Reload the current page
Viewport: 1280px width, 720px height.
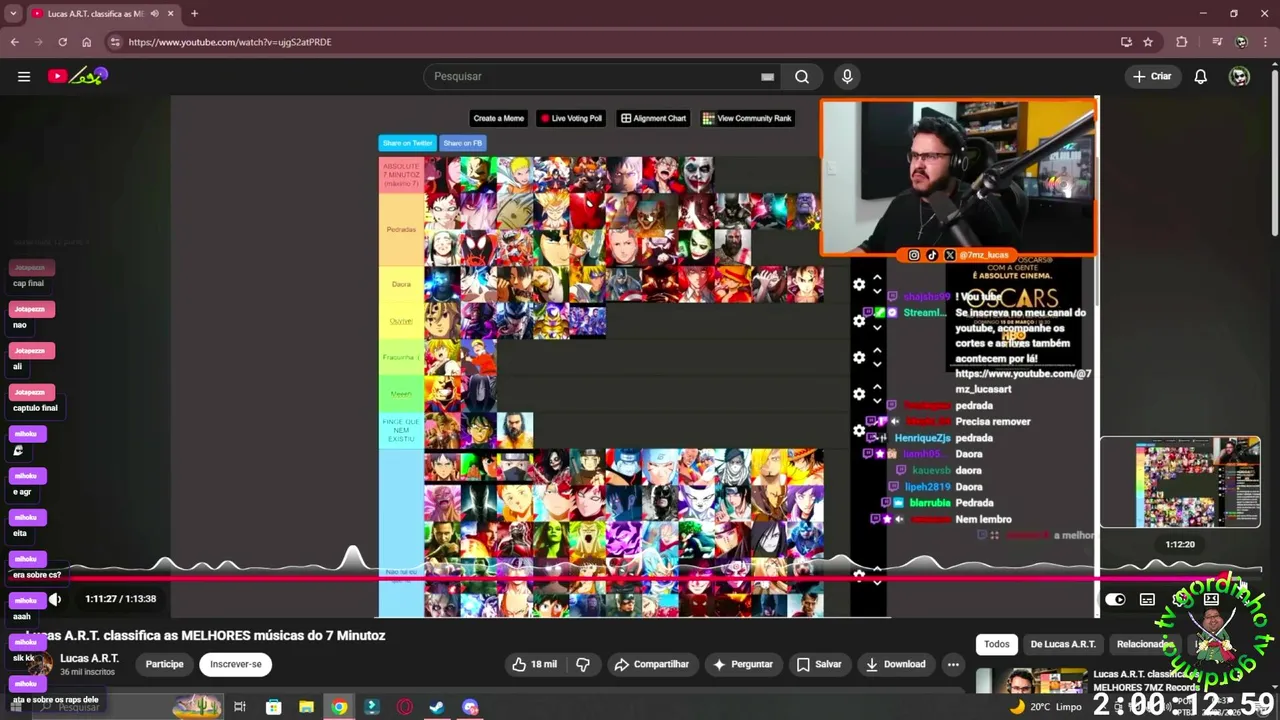(62, 42)
